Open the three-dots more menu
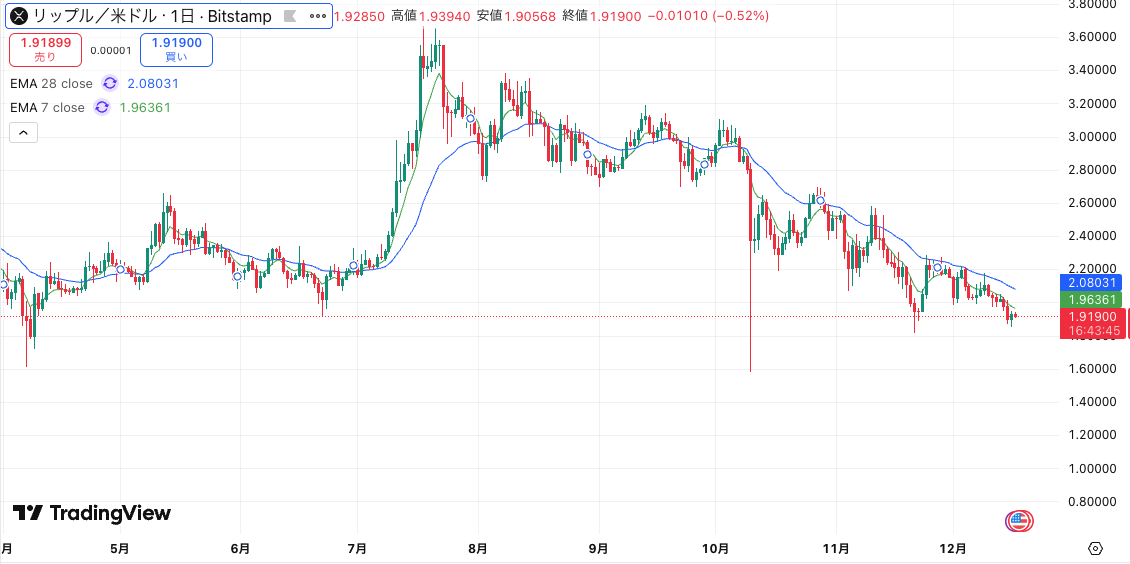 [318, 16]
